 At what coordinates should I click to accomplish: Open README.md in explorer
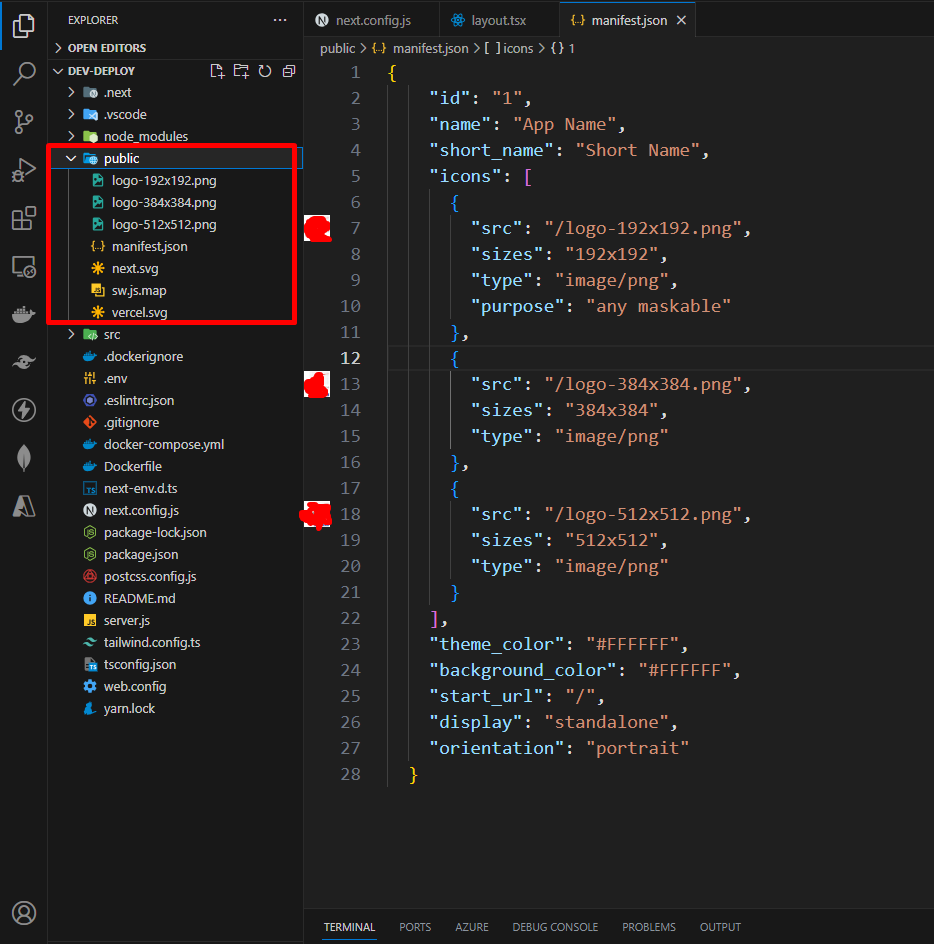click(x=175, y=598)
